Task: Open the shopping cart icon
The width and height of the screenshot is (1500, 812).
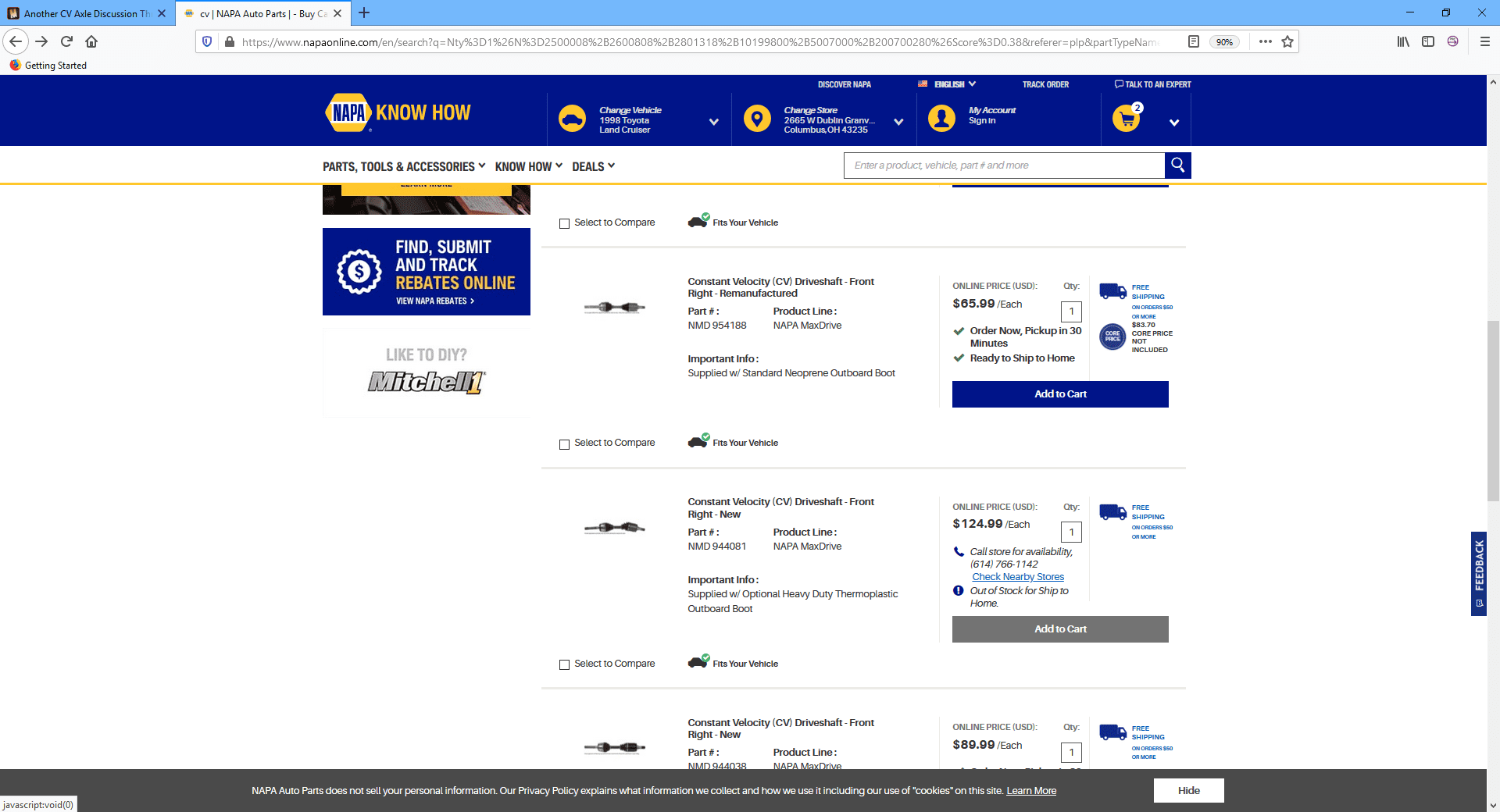Action: 1127,119
